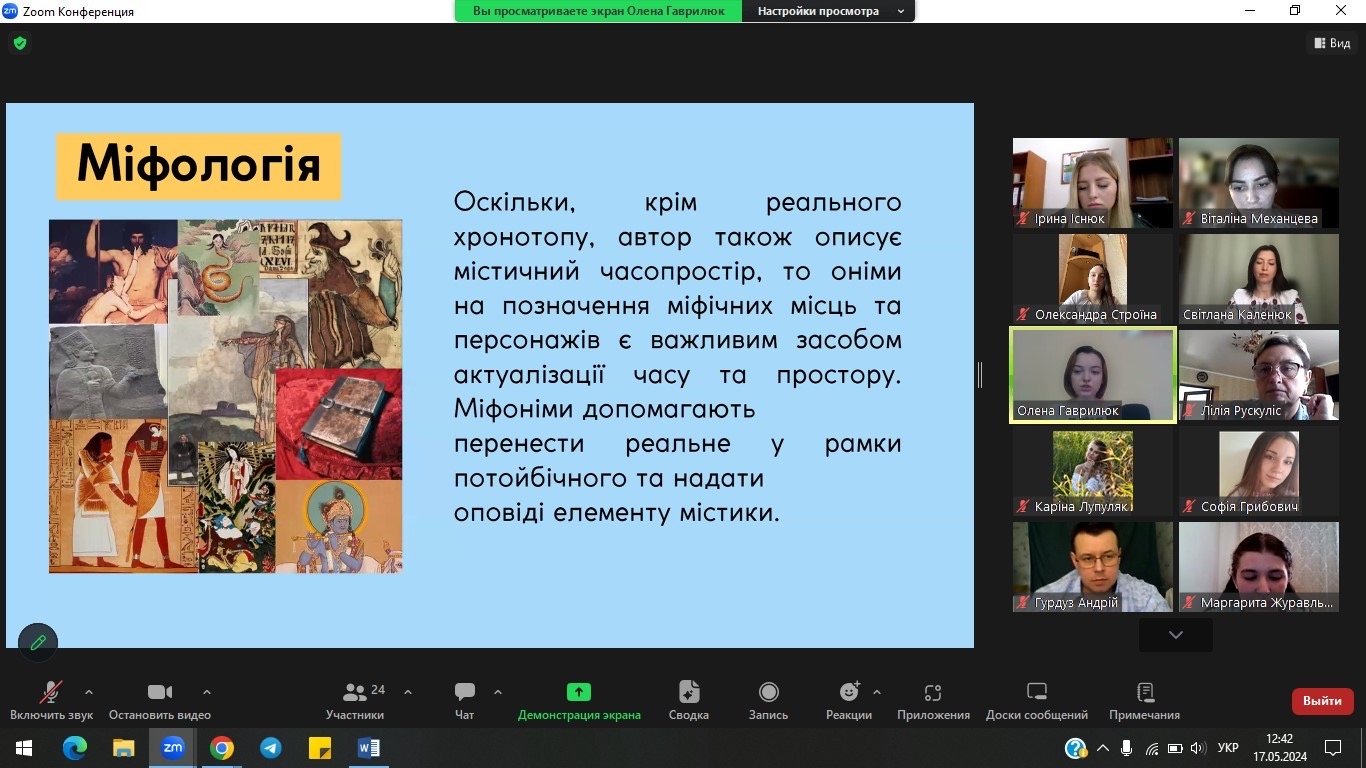Open Microsoft Word from taskbar
Image resolution: width=1366 pixels, height=768 pixels.
(369, 748)
